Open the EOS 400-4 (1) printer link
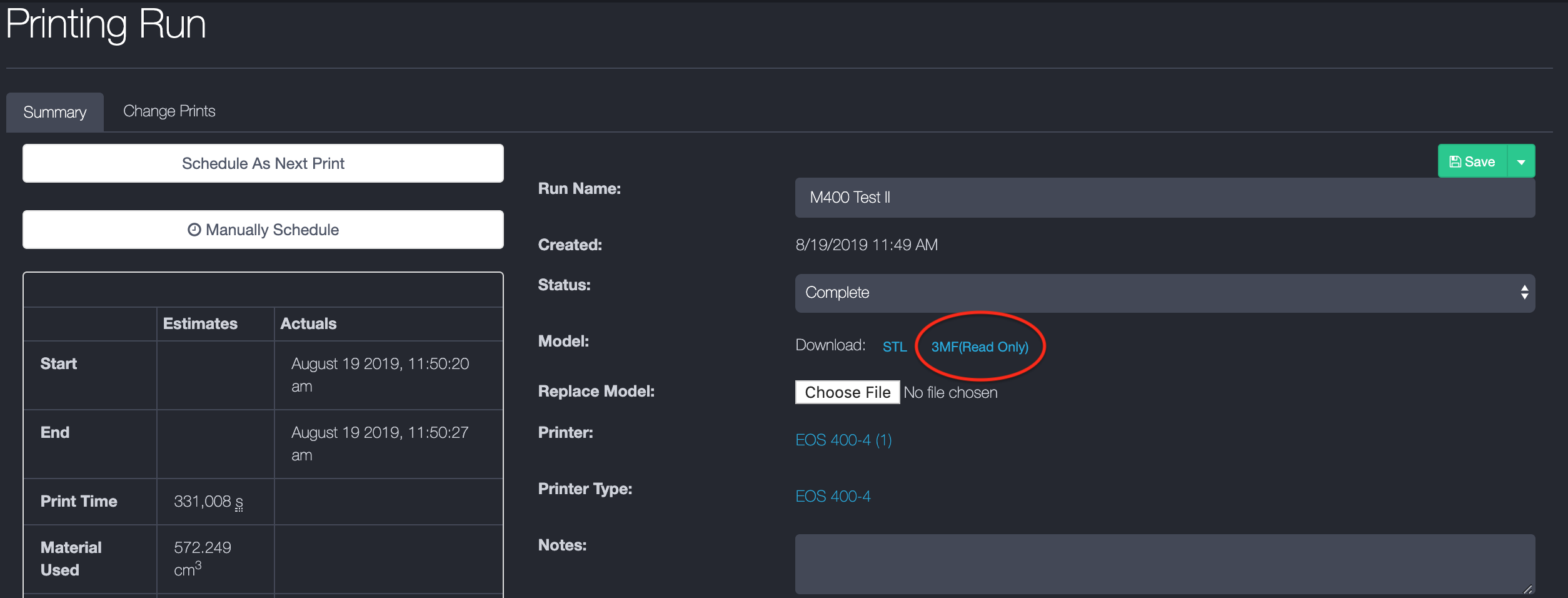 (x=843, y=440)
